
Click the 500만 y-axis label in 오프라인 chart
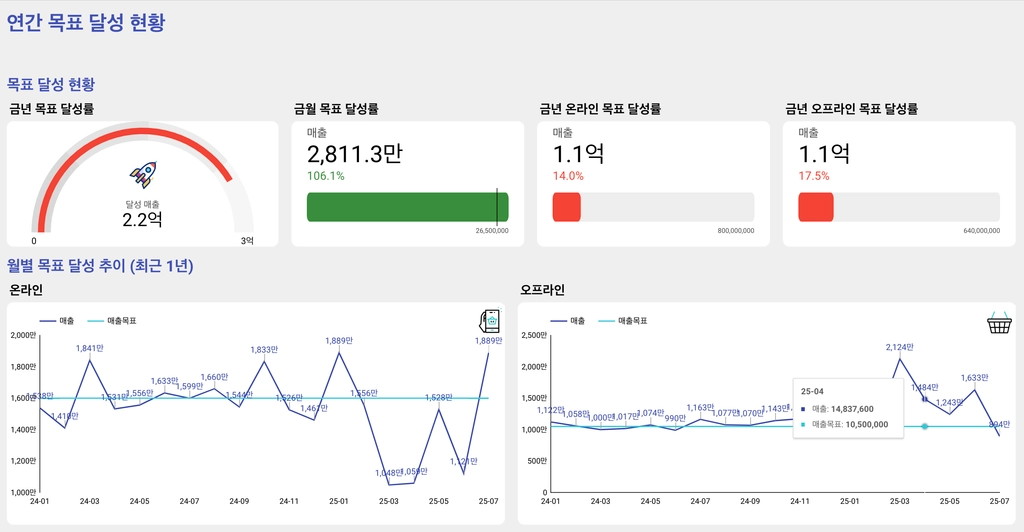click(537, 462)
